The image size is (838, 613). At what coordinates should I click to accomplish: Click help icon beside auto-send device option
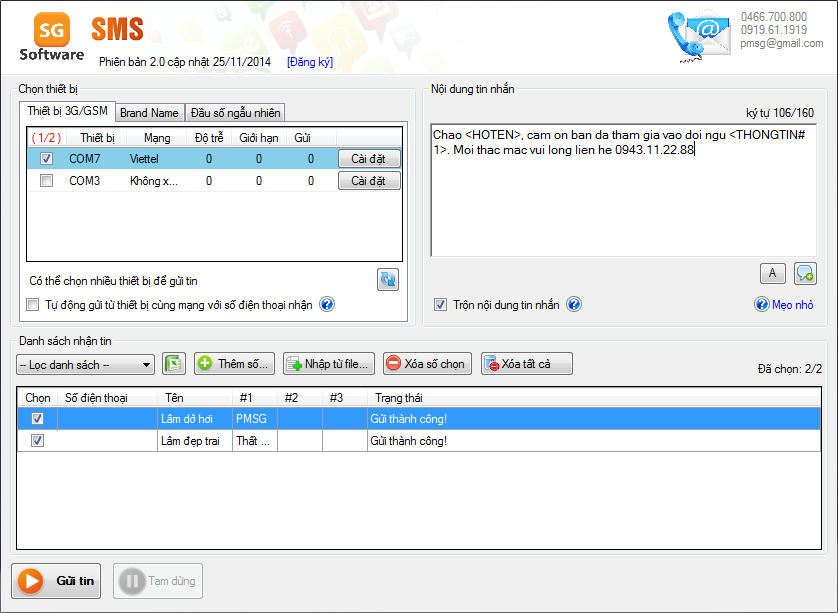tap(326, 305)
